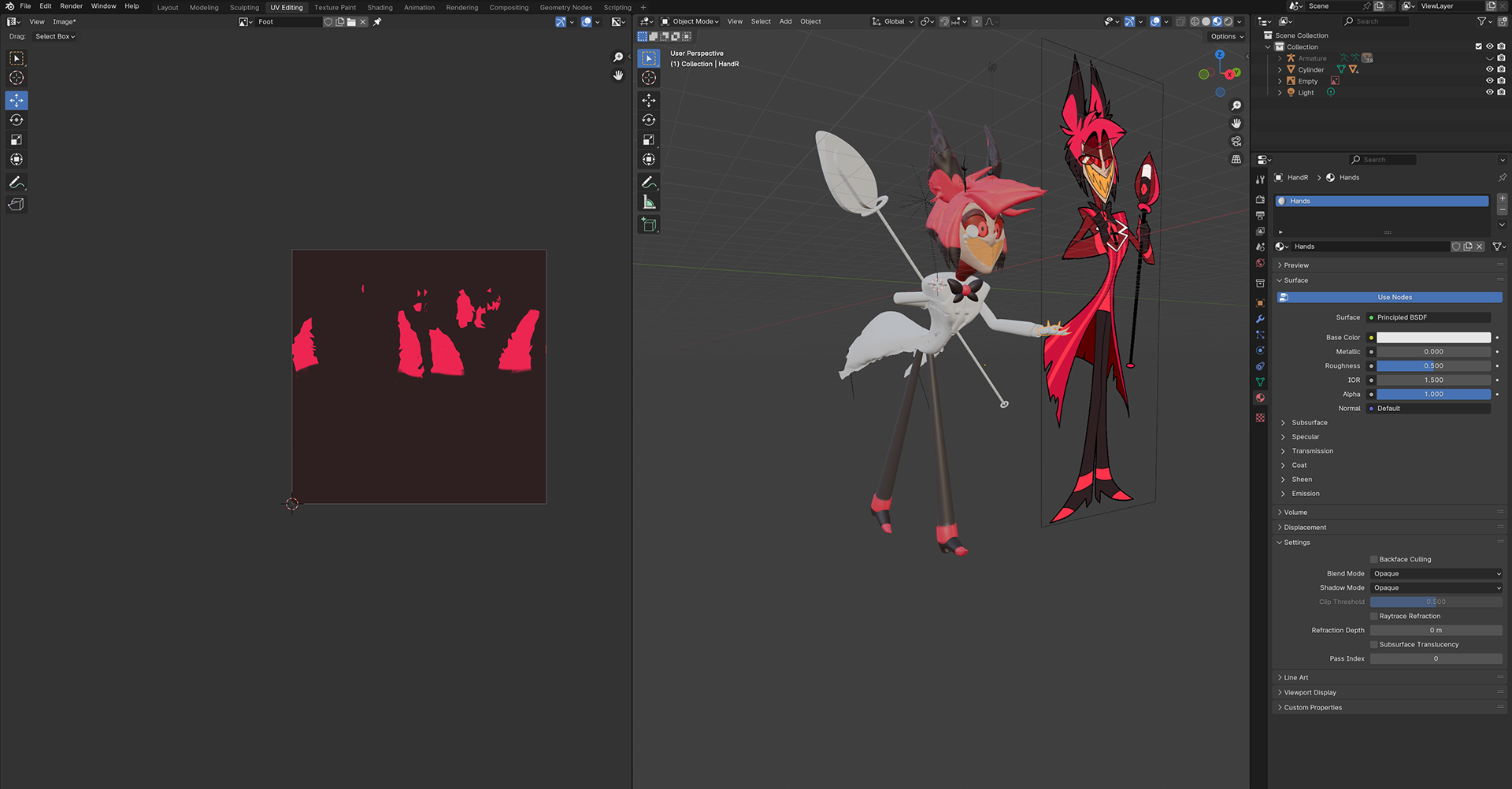Enable Raytrace Refraction checkbox
1512x789 pixels.
pyautogui.click(x=1374, y=617)
